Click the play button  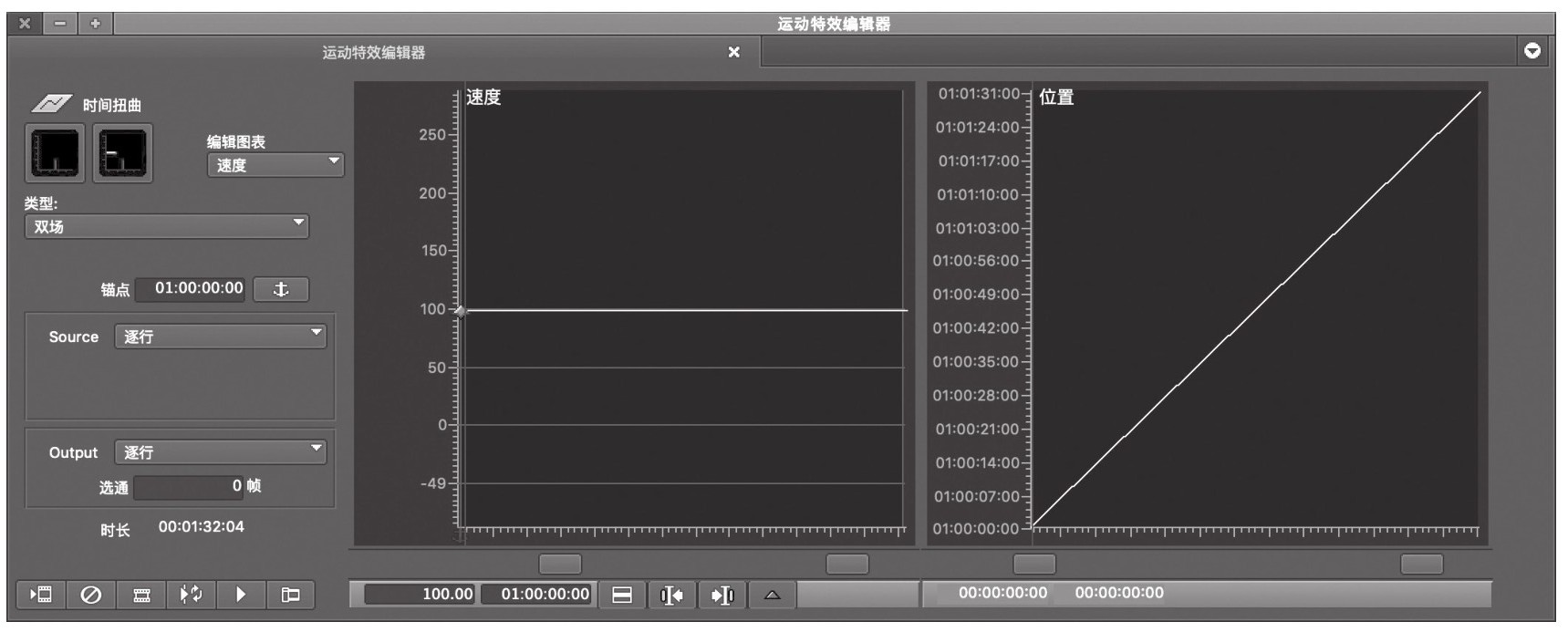pos(241,595)
